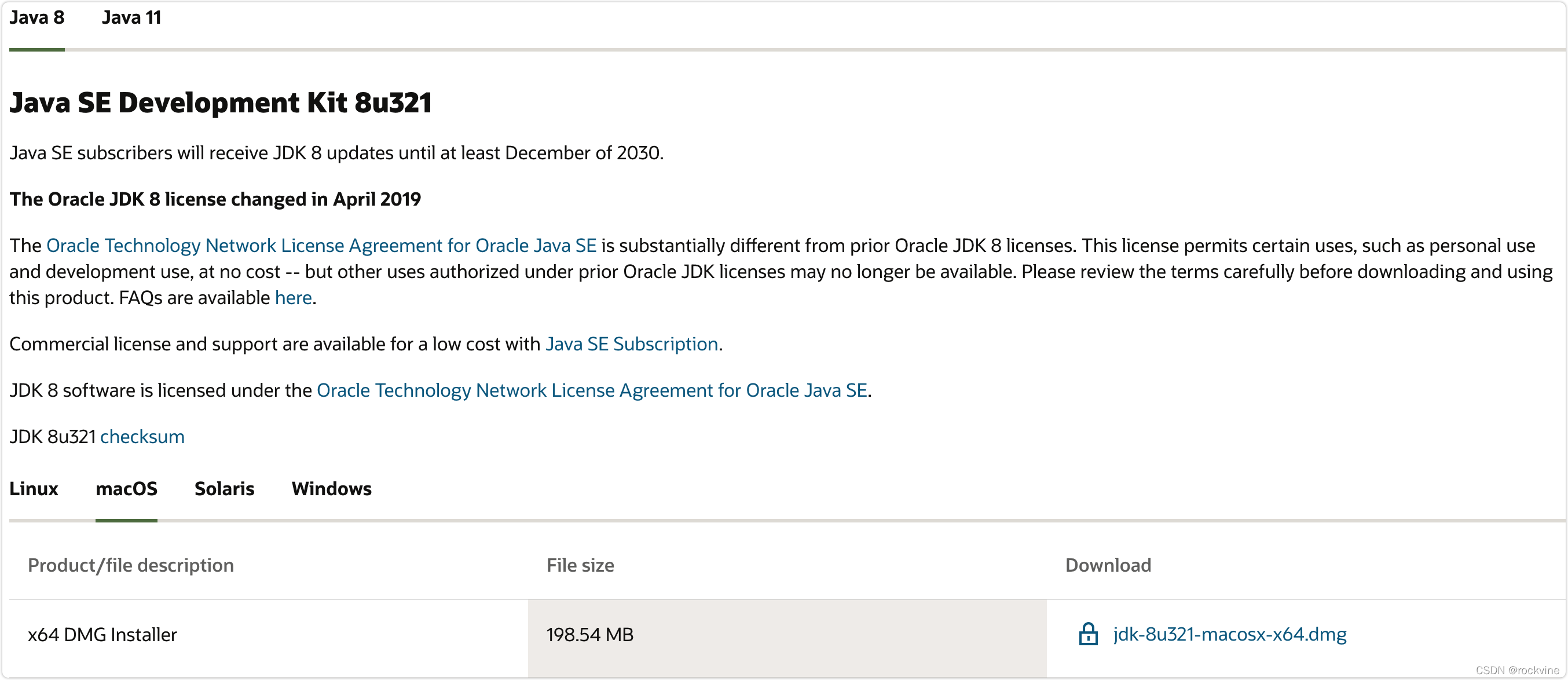1568x680 pixels.
Task: Click the 'Product/file description' column header
Action: (131, 565)
